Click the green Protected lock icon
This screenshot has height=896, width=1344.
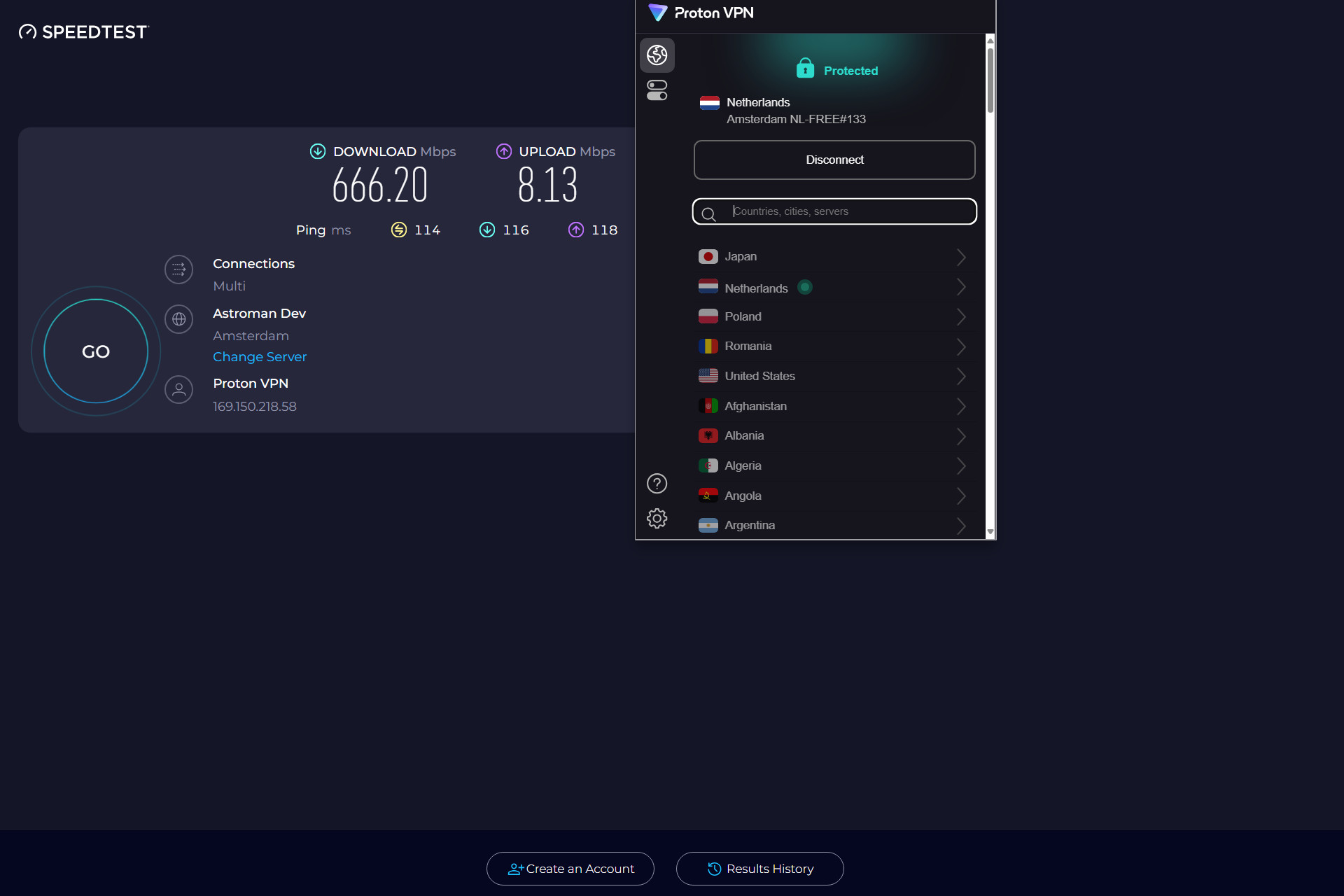(805, 69)
